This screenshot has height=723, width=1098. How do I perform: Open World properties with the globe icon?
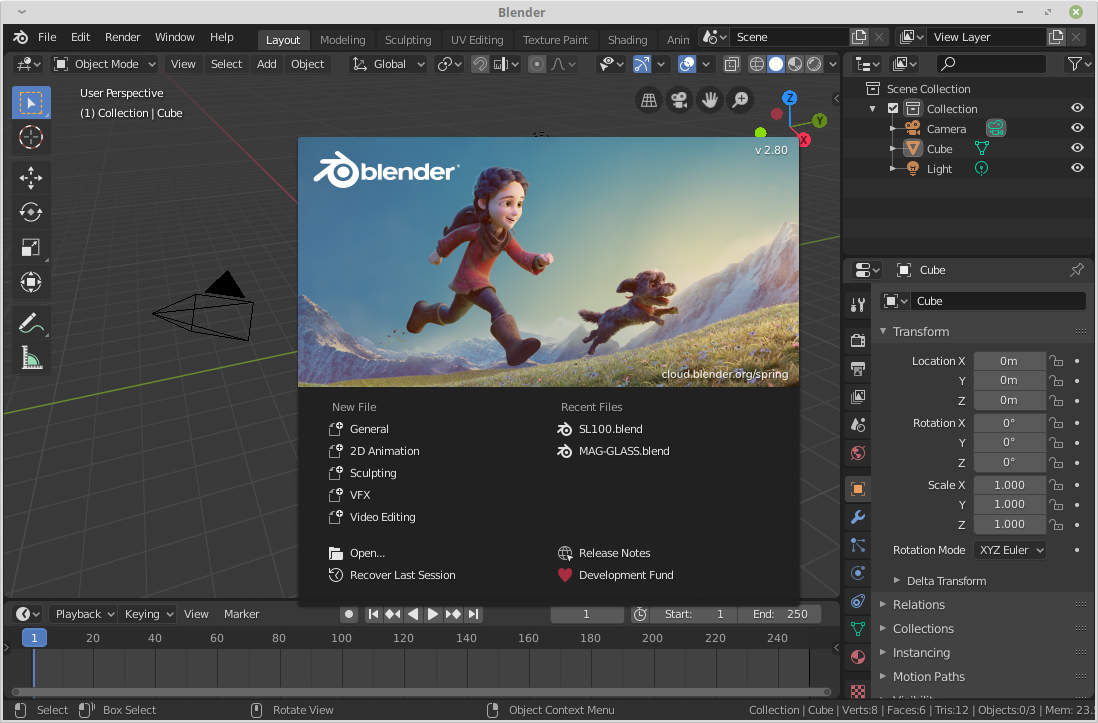click(x=857, y=453)
